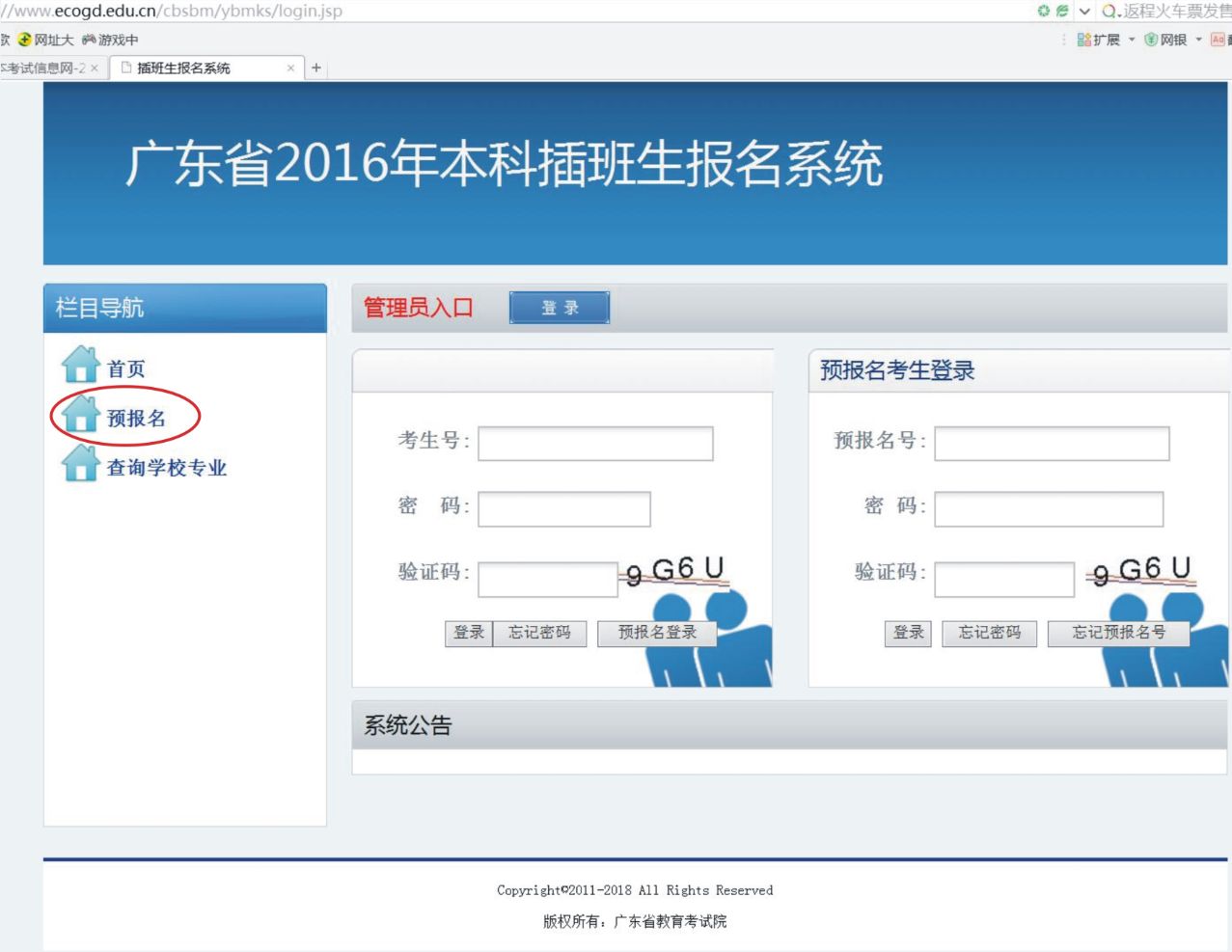Open the 预报名 navigation link
Image resolution: width=1232 pixels, height=952 pixels.
(136, 419)
